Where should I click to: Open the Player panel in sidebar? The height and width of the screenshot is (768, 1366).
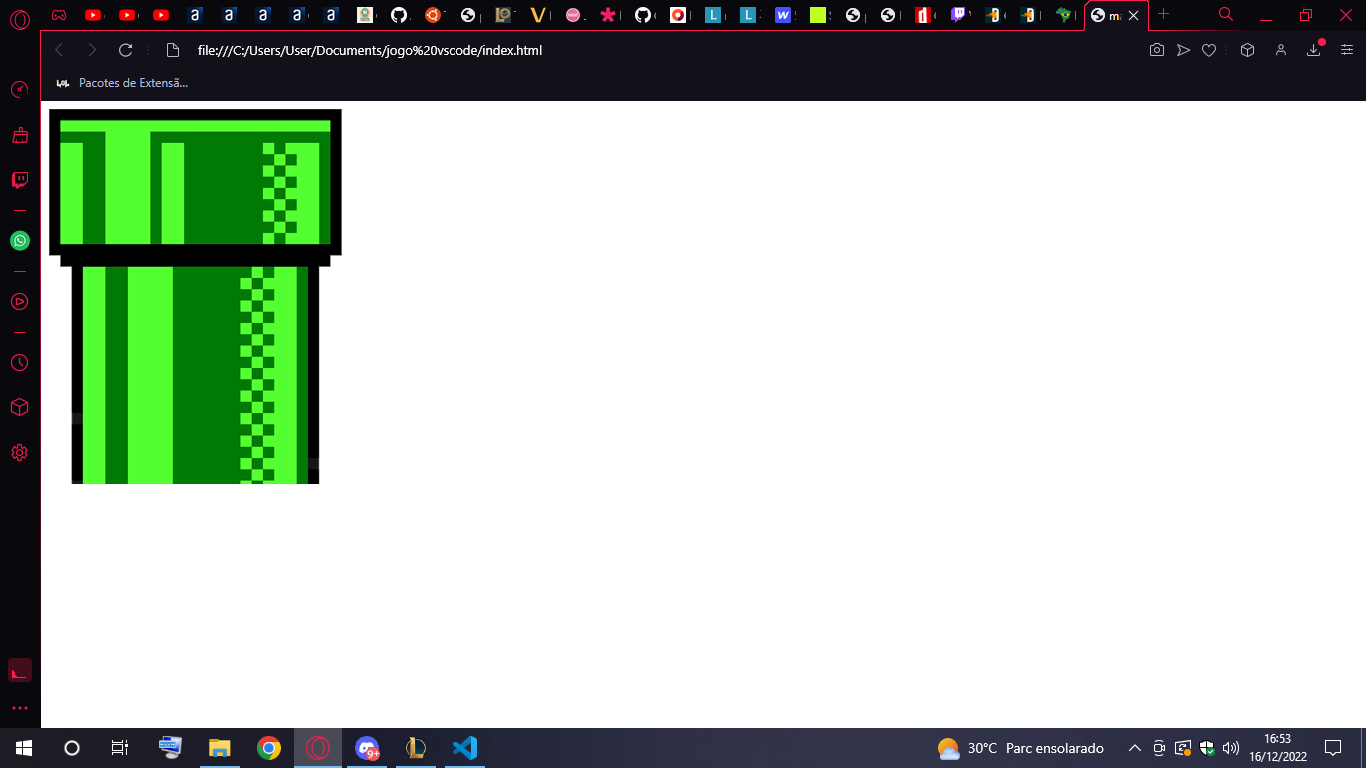[19, 301]
